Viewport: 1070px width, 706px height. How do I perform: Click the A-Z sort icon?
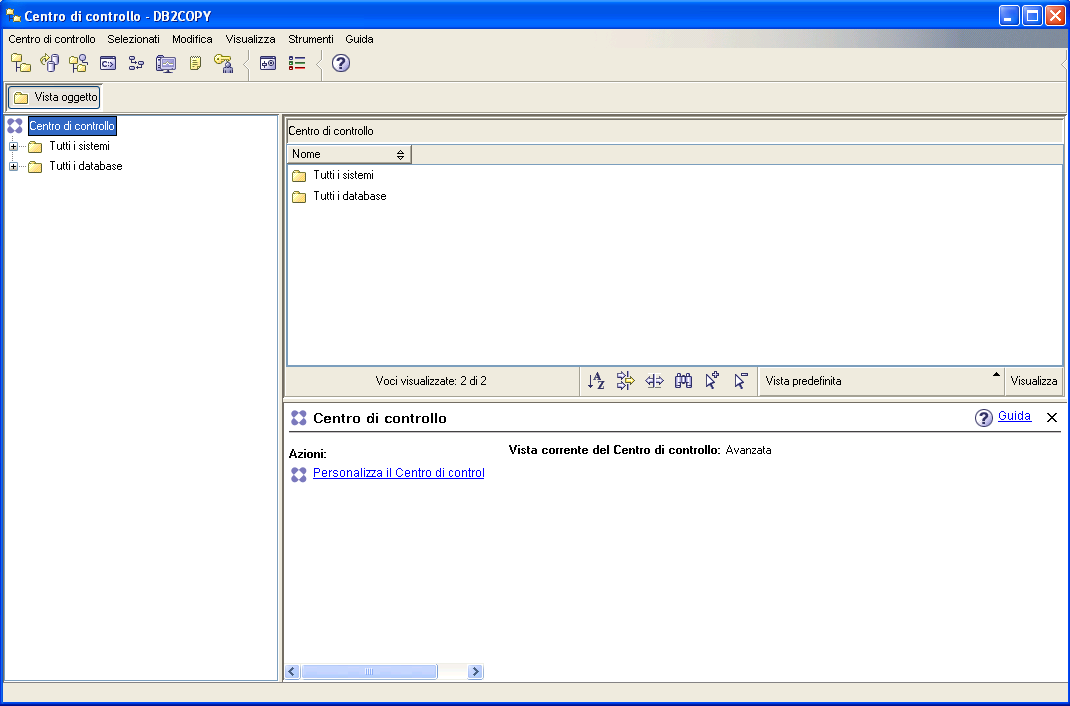click(x=596, y=381)
